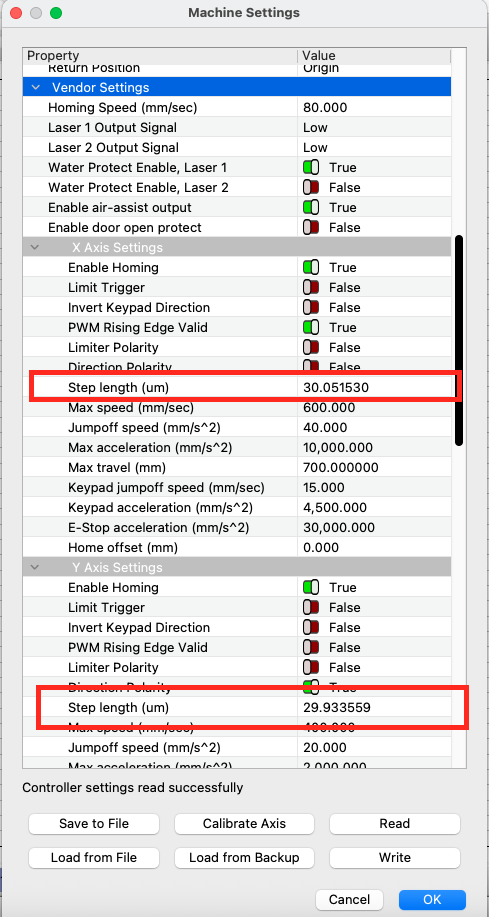Viewport: 489px width, 917px height.
Task: Click the vertical scrollbar thumb
Action: coord(459,340)
